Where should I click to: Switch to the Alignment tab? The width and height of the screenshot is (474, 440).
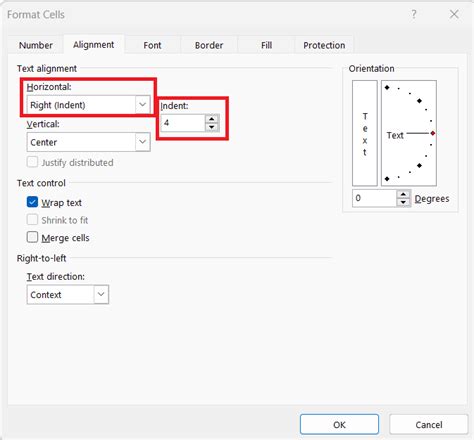(94, 44)
